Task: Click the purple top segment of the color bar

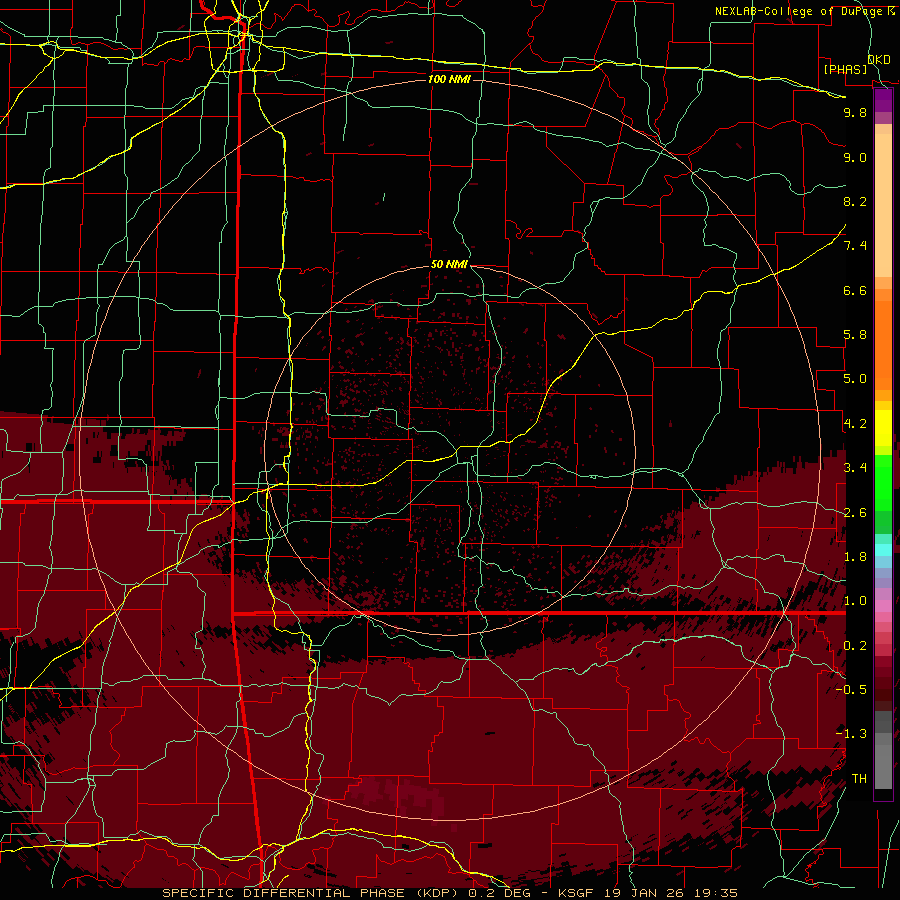Action: 883,101
